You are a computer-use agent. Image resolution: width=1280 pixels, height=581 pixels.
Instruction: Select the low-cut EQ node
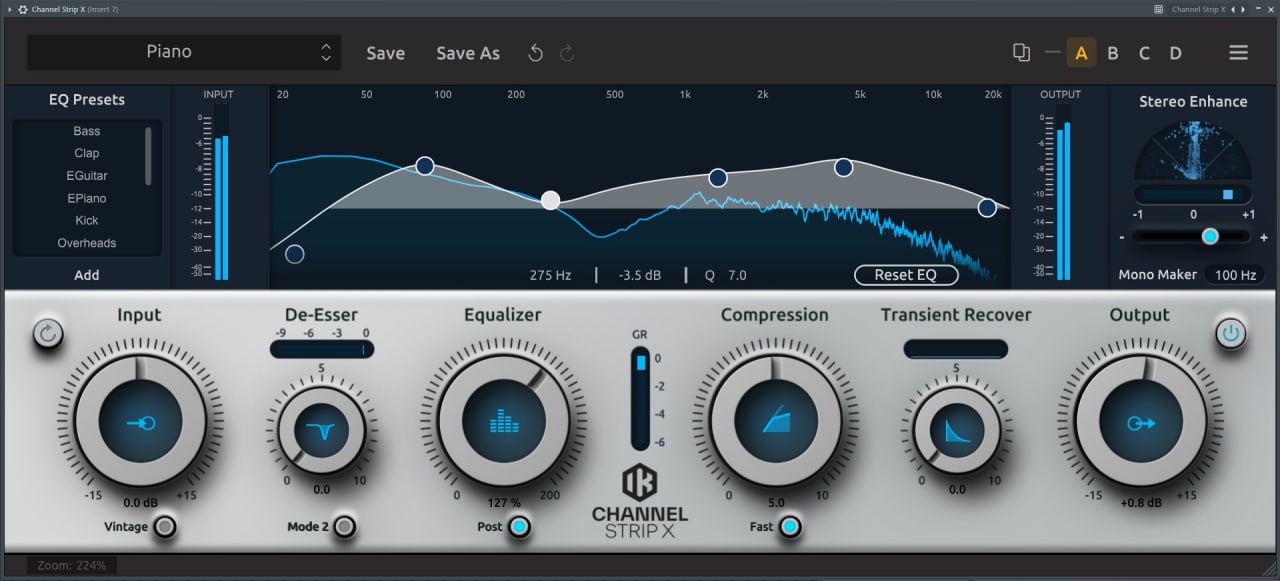pos(294,254)
